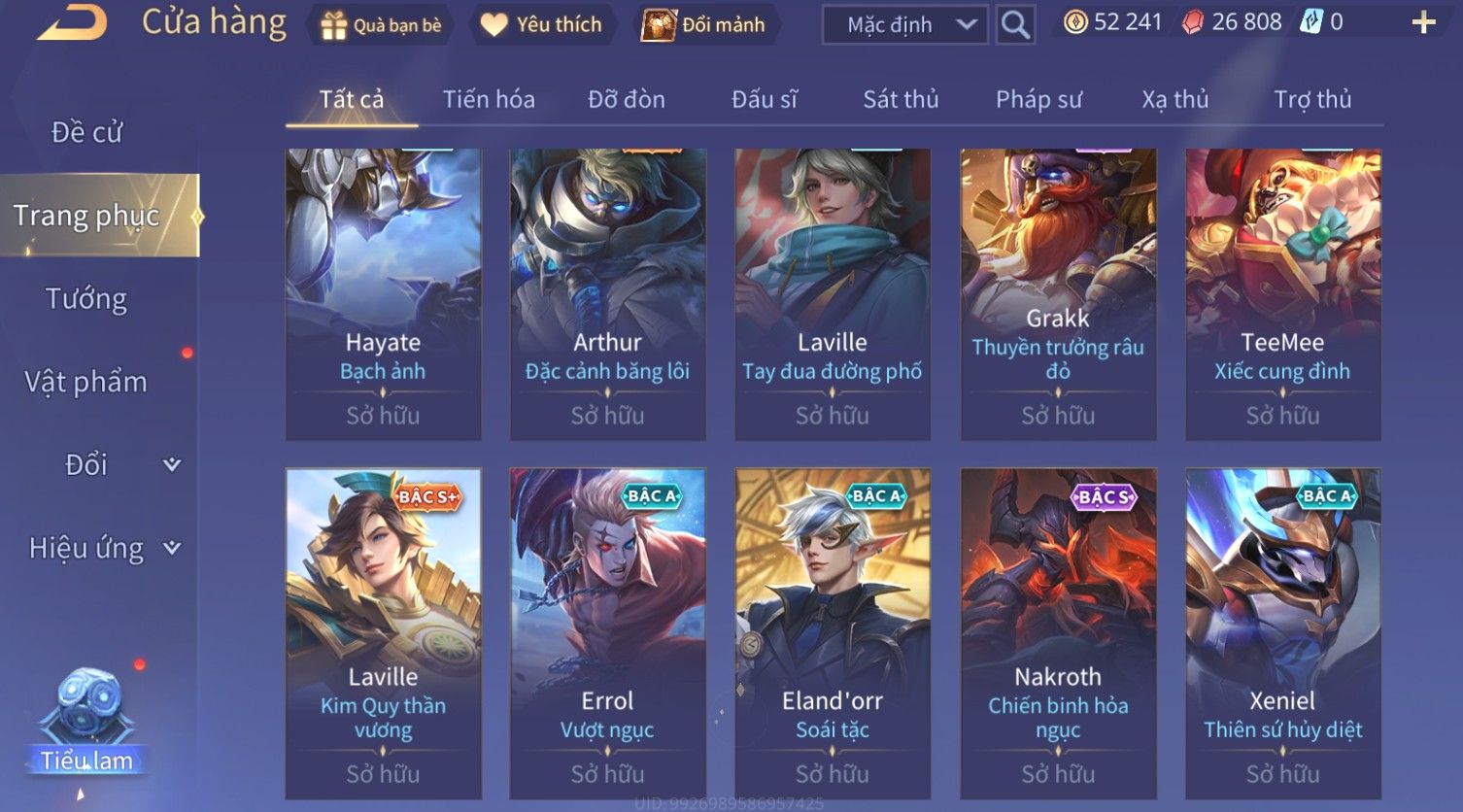Open Vật phẩm in the sidebar

pos(86,382)
